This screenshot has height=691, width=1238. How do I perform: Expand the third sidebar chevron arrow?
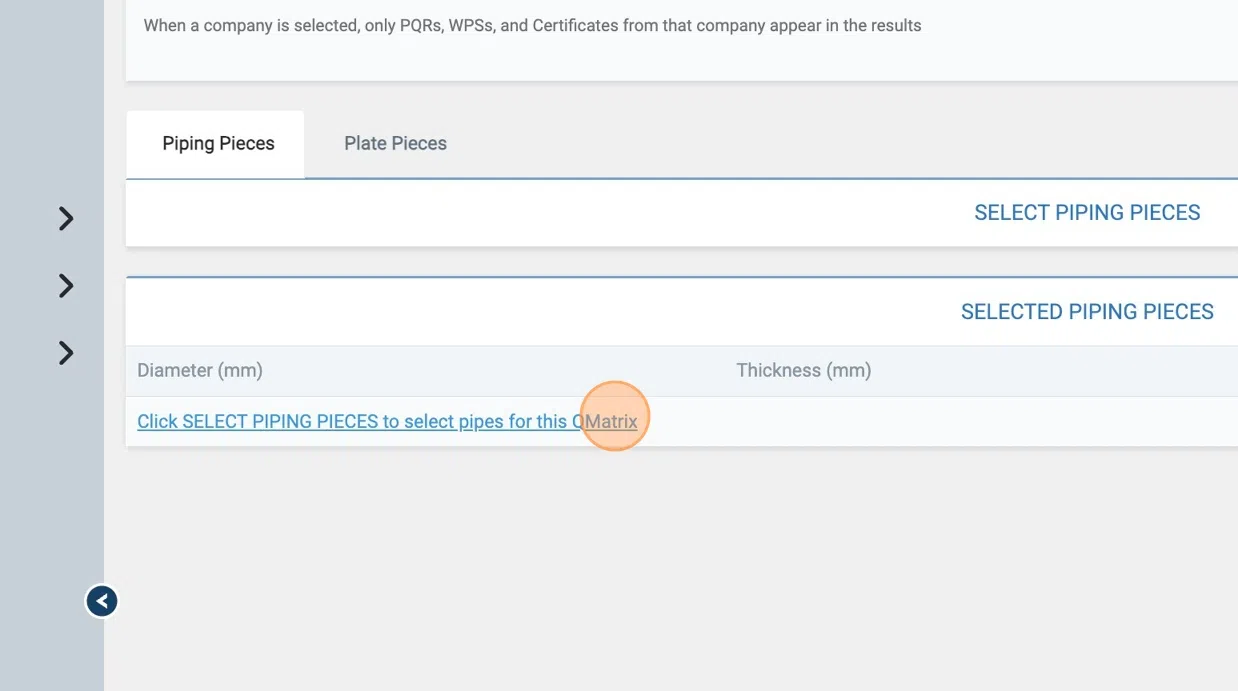tap(66, 353)
